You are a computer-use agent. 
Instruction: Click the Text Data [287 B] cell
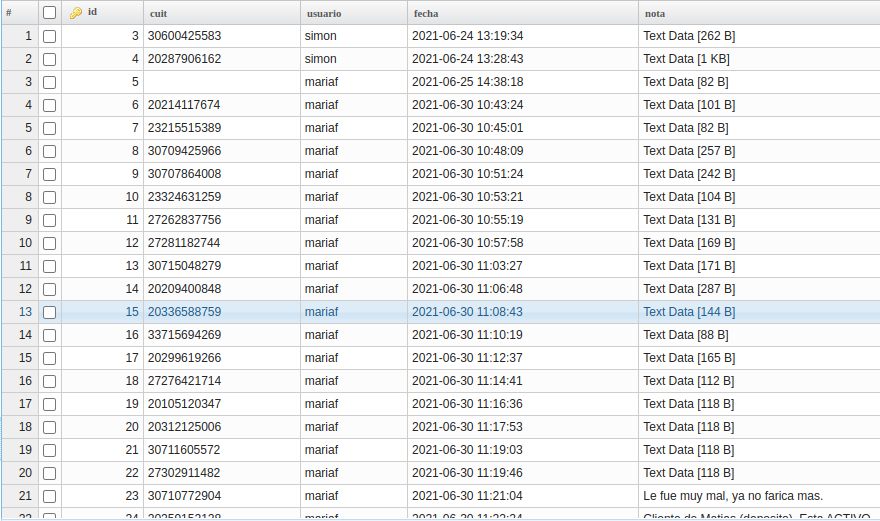[689, 289]
